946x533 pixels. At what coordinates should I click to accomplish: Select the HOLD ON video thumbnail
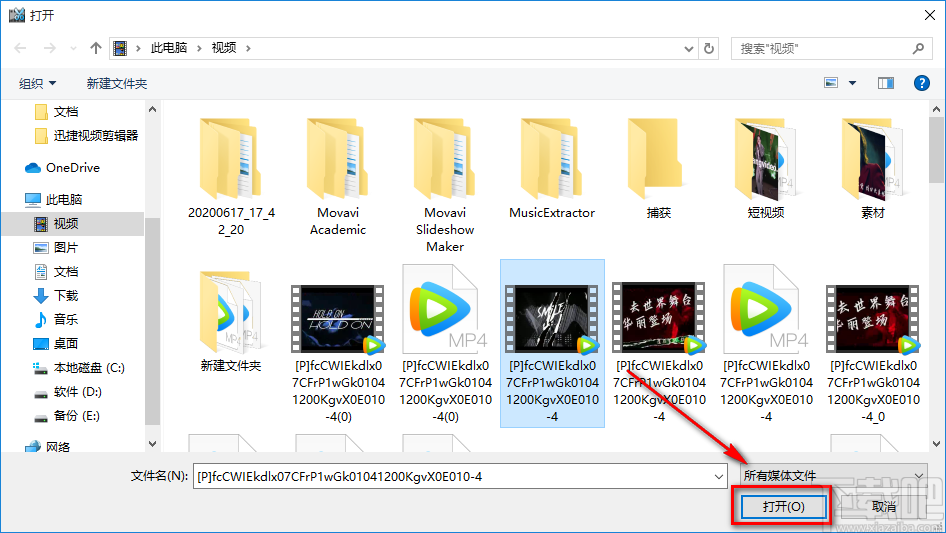pyautogui.click(x=338, y=319)
